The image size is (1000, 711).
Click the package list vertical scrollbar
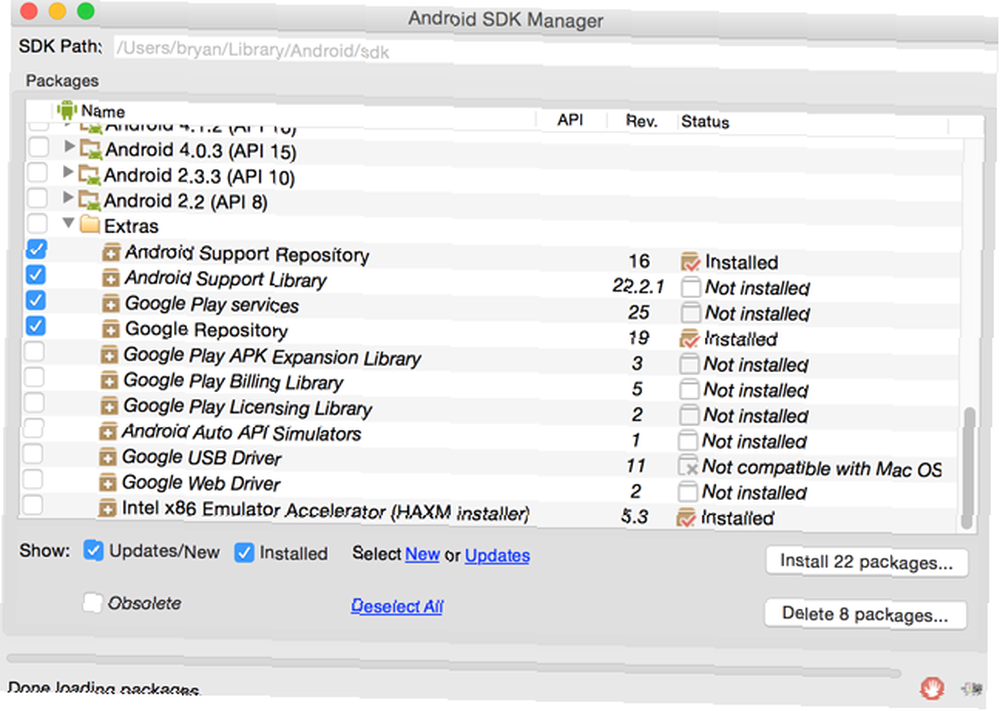969,467
